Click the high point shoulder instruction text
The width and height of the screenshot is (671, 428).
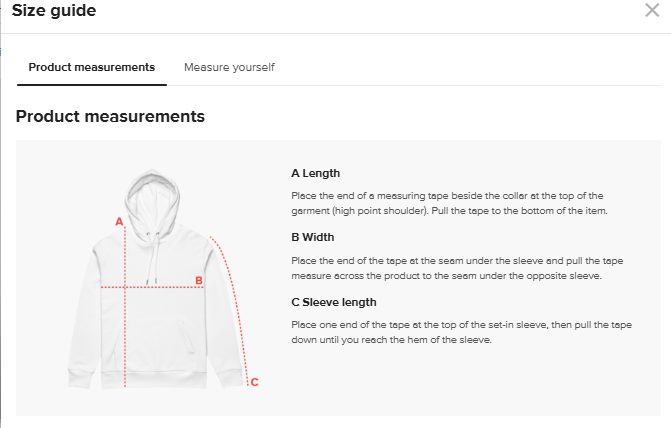[447, 203]
